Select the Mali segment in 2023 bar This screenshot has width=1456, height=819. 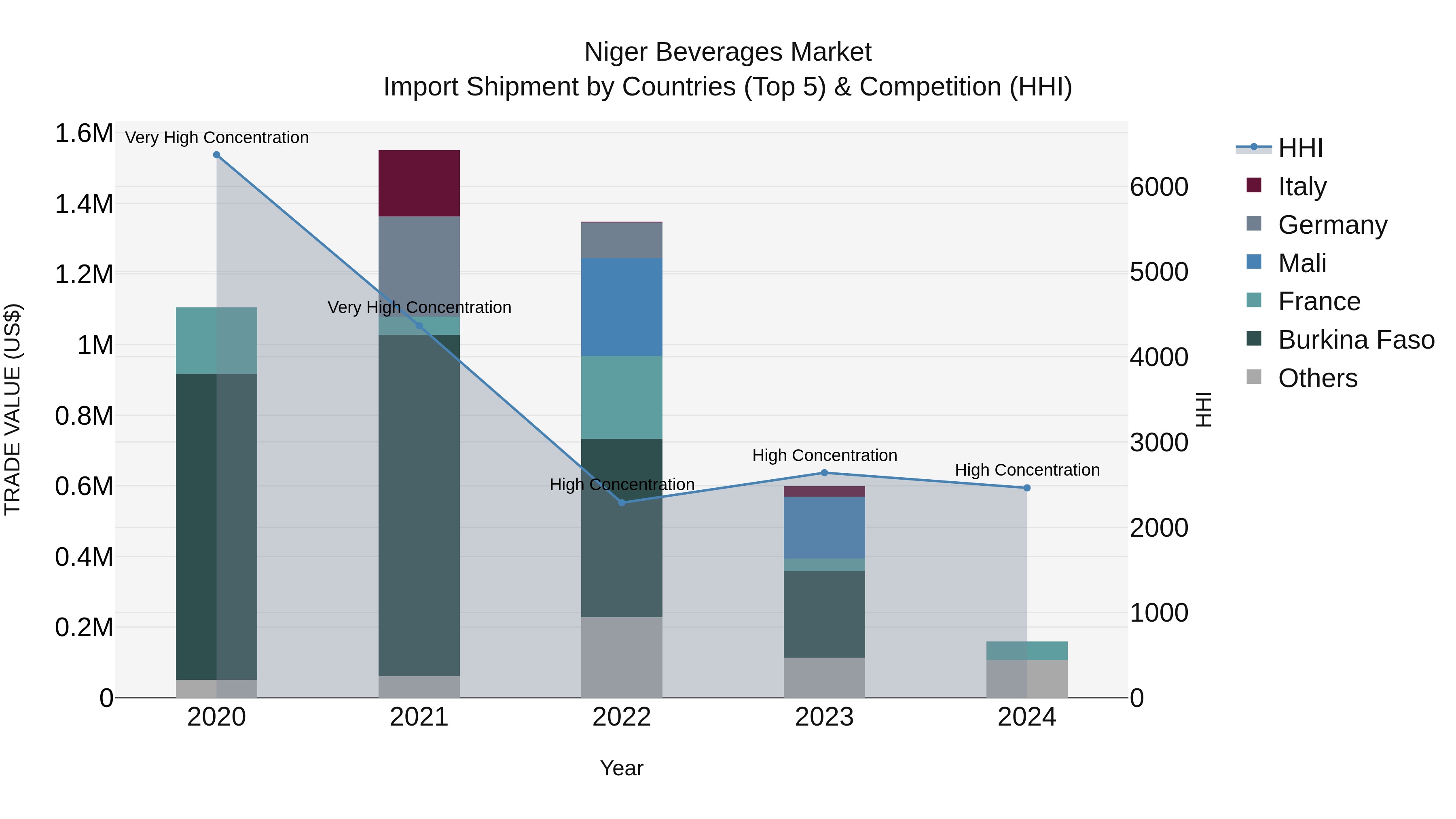824,528
